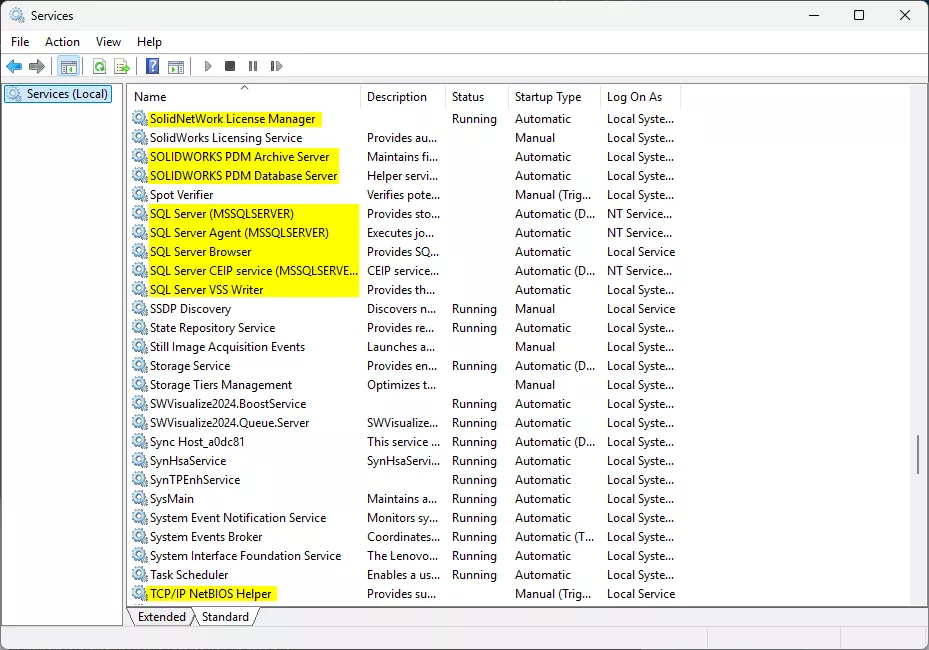Click the Restart Service icon
Image resolution: width=929 pixels, height=650 pixels.
276,66
